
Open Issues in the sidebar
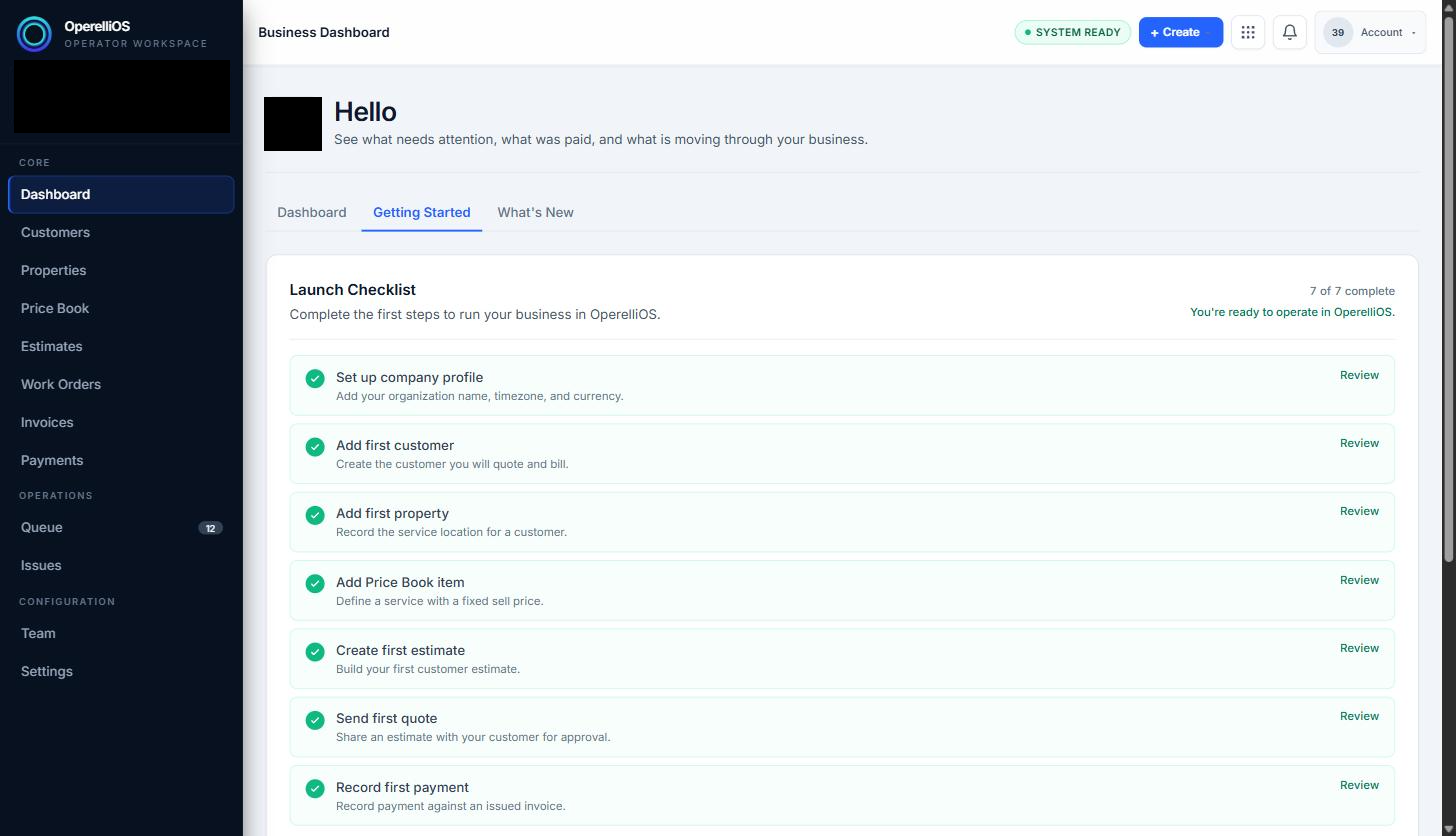coord(121,565)
